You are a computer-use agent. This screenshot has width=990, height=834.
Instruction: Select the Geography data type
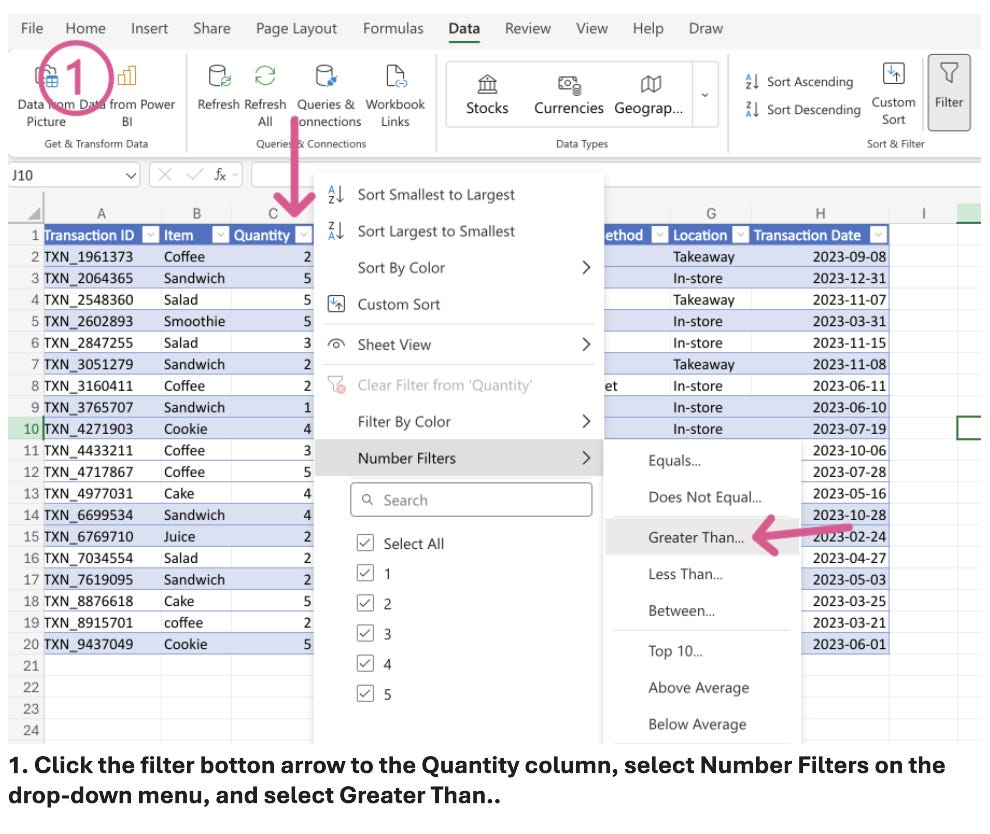point(649,95)
